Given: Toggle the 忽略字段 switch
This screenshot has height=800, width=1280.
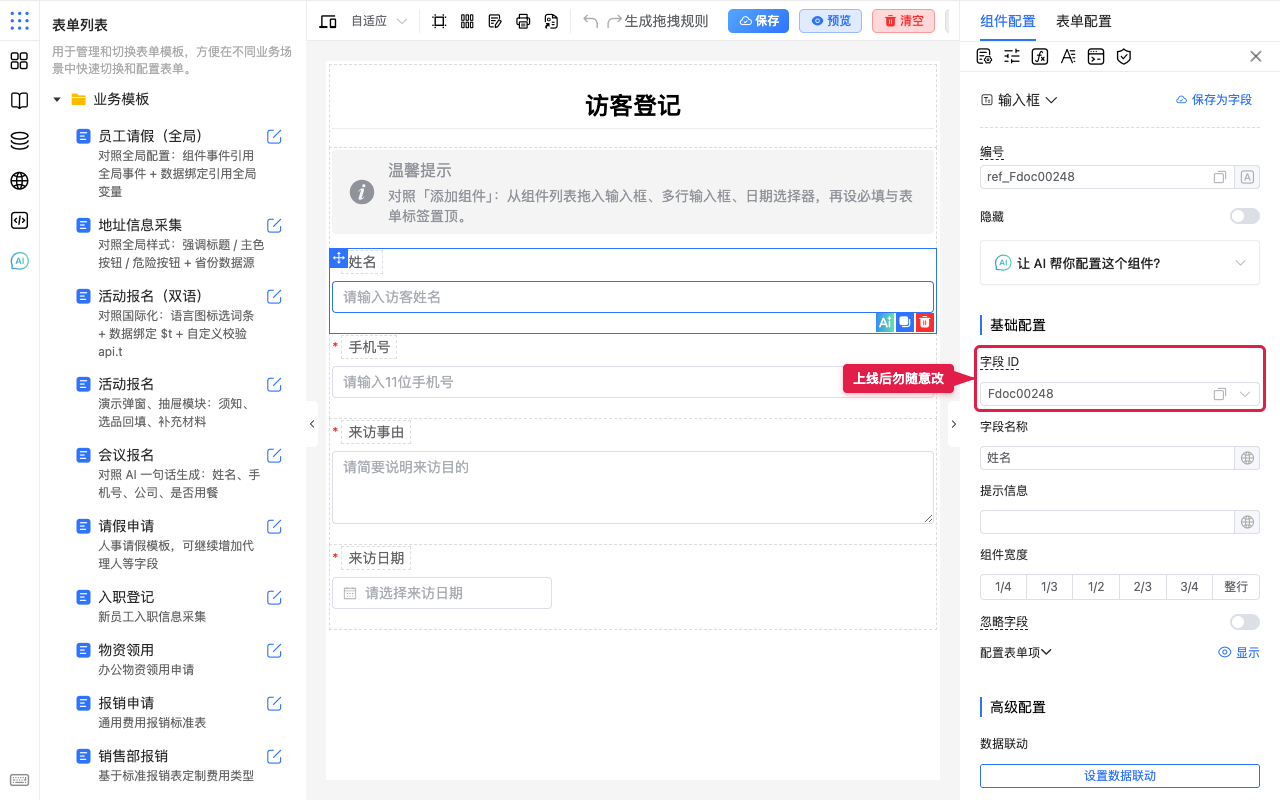Looking at the screenshot, I should pyautogui.click(x=1245, y=622).
